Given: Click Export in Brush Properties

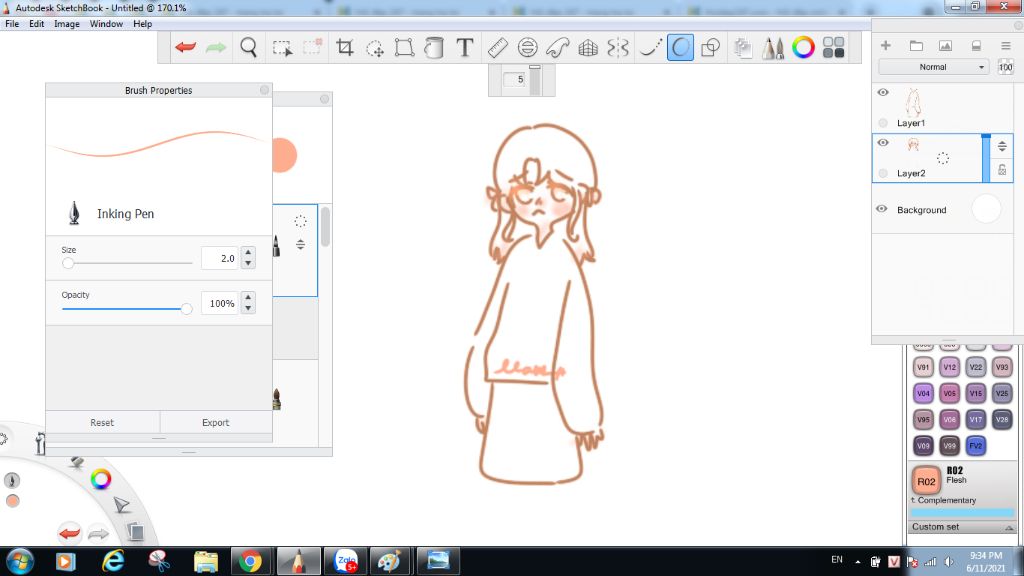Looking at the screenshot, I should pyautogui.click(x=216, y=423).
